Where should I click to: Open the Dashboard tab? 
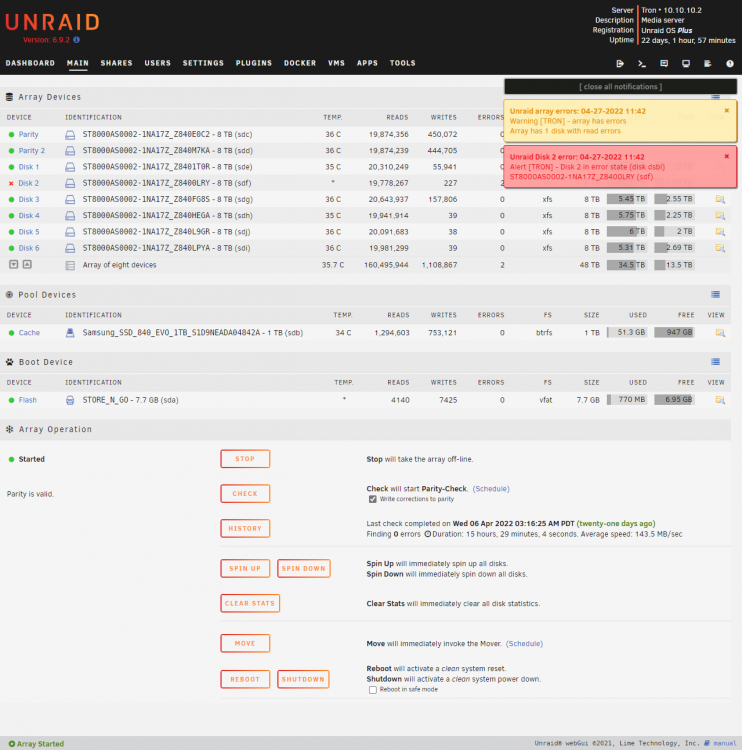(x=30, y=63)
